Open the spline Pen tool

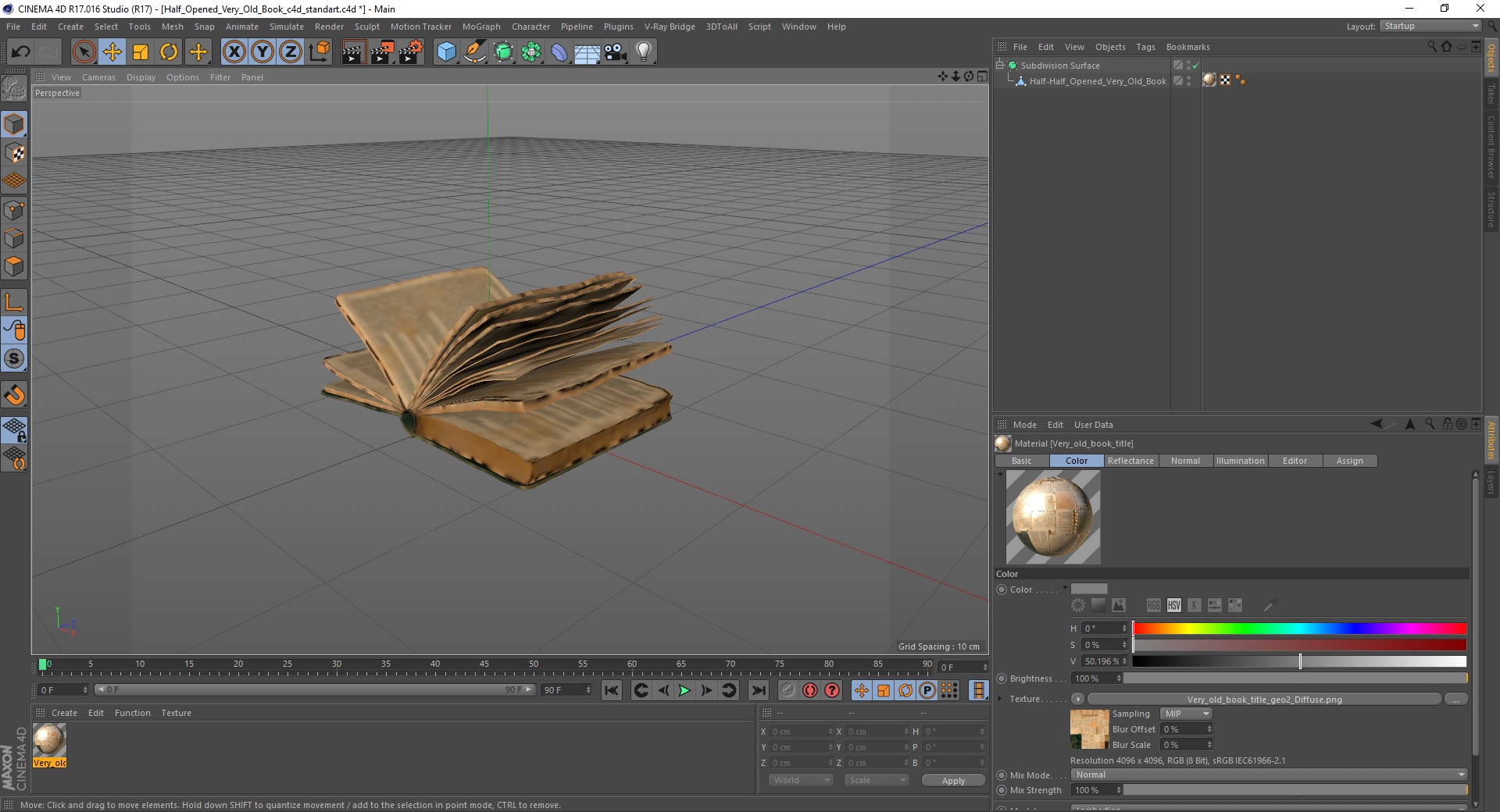(475, 52)
